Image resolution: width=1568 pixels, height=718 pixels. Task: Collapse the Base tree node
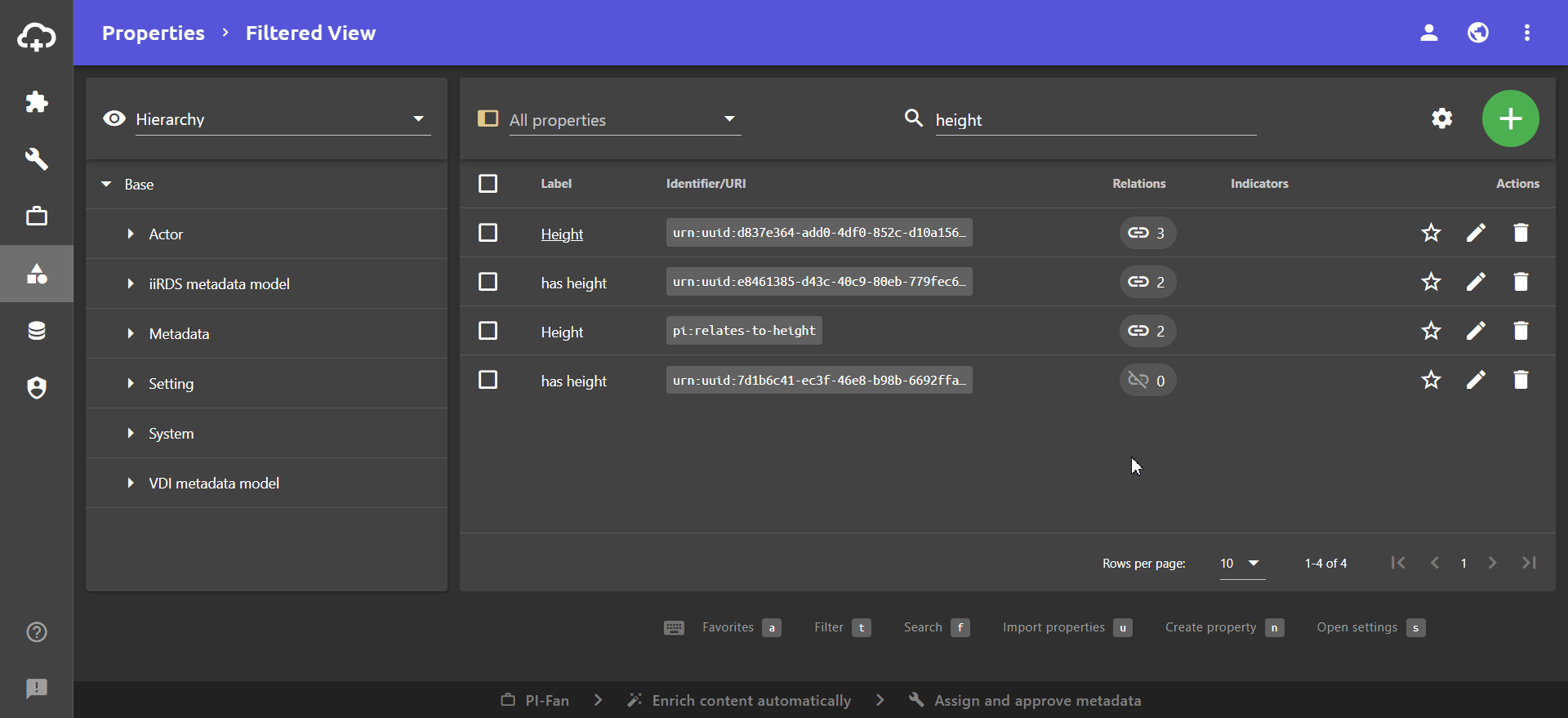[x=106, y=185]
